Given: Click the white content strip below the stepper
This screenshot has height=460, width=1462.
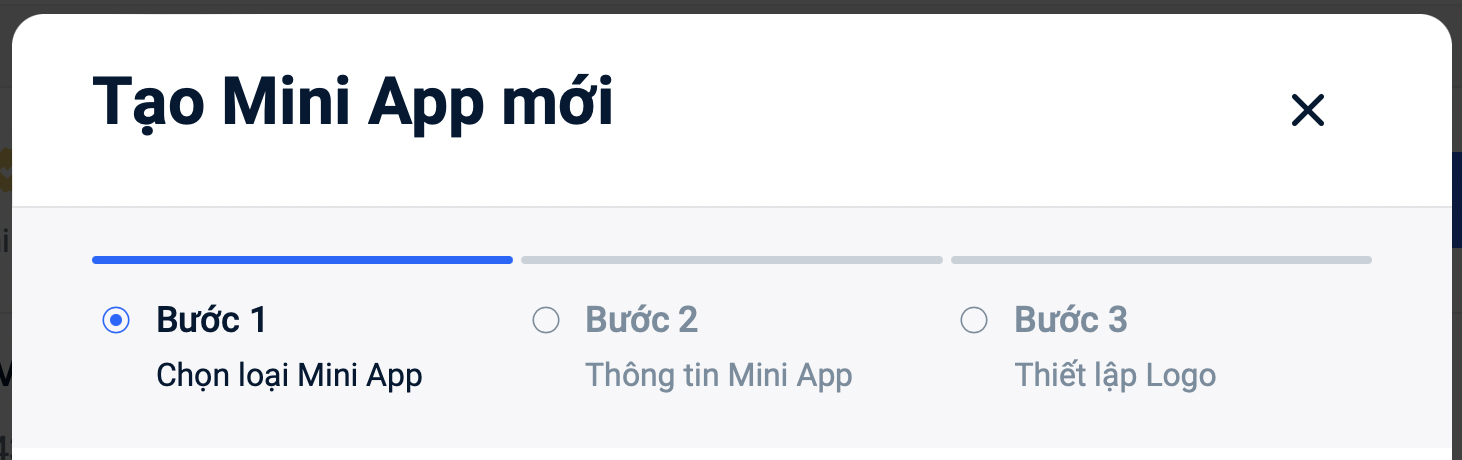Looking at the screenshot, I should (x=730, y=454).
